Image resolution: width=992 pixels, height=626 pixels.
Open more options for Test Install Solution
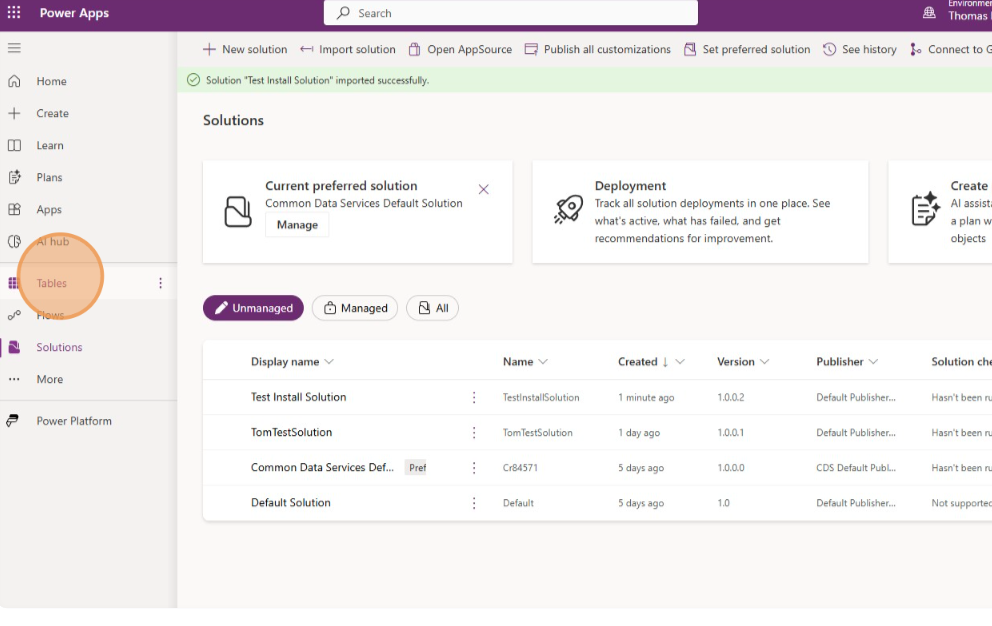click(x=474, y=398)
